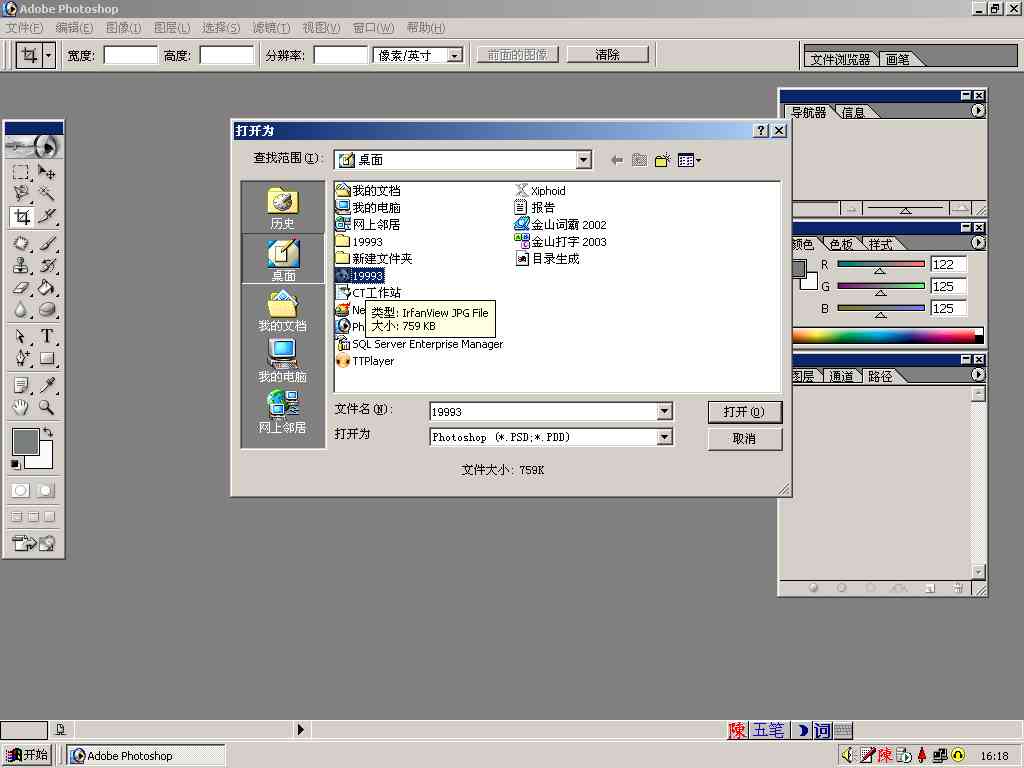Image resolution: width=1024 pixels, height=768 pixels.
Task: Select the Rectangular Marquee tool
Action: 21,172
